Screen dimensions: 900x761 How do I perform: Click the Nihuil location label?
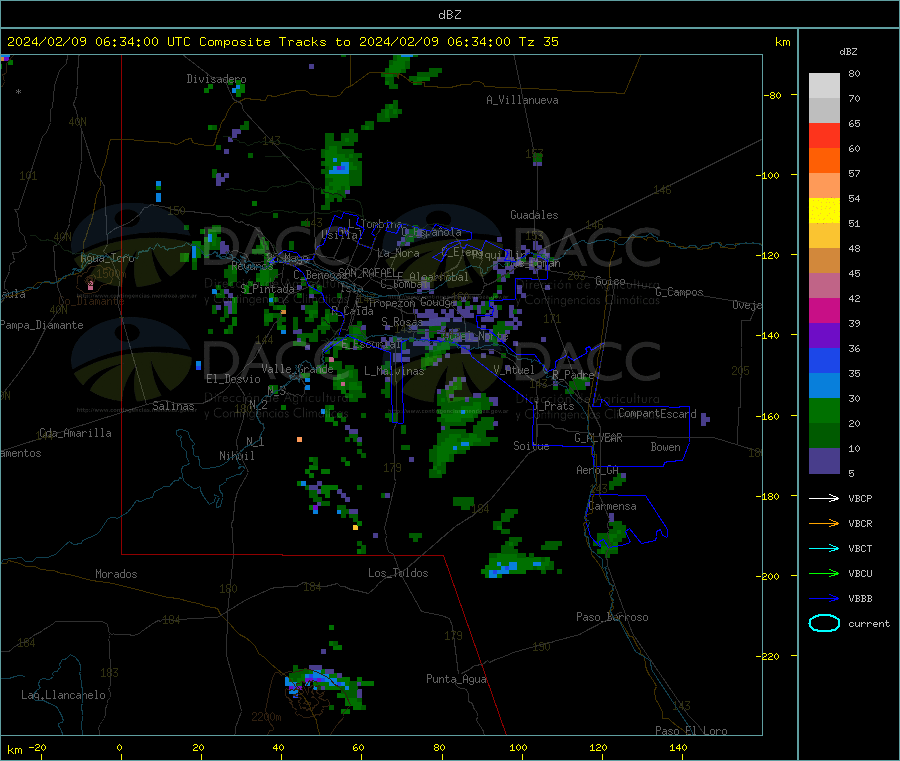click(x=237, y=456)
